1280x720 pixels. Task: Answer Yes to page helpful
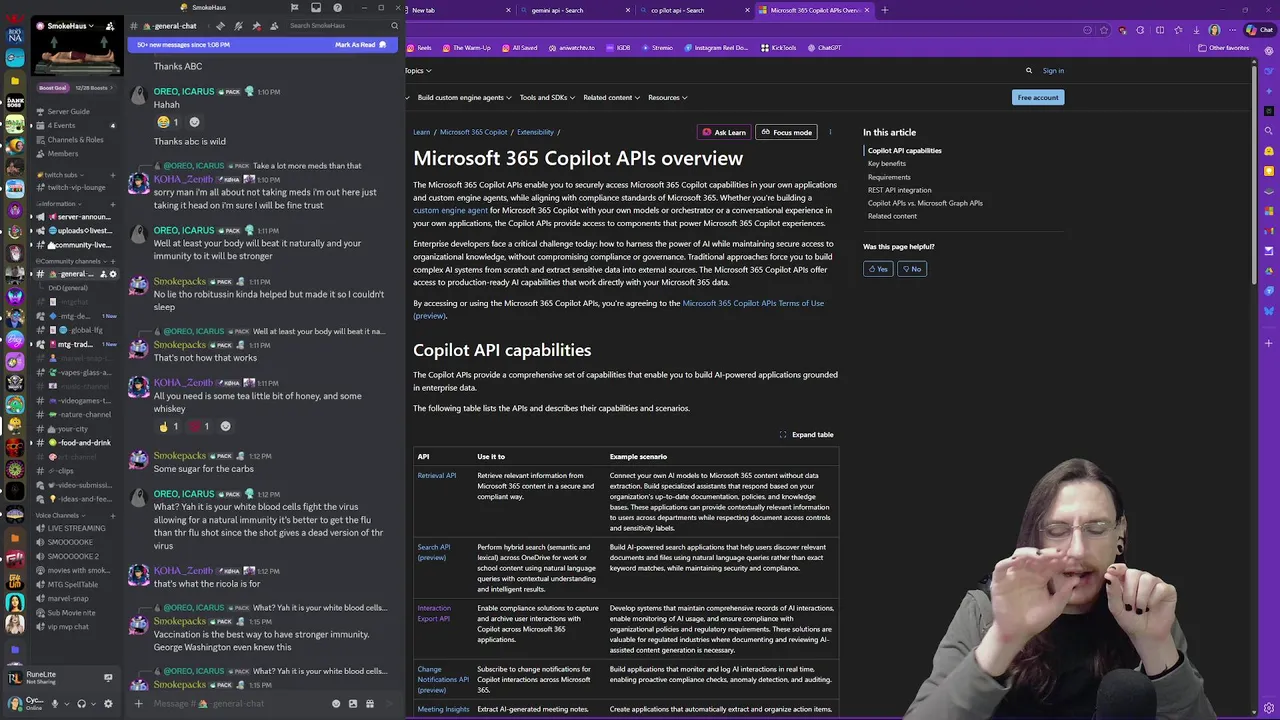coord(877,269)
